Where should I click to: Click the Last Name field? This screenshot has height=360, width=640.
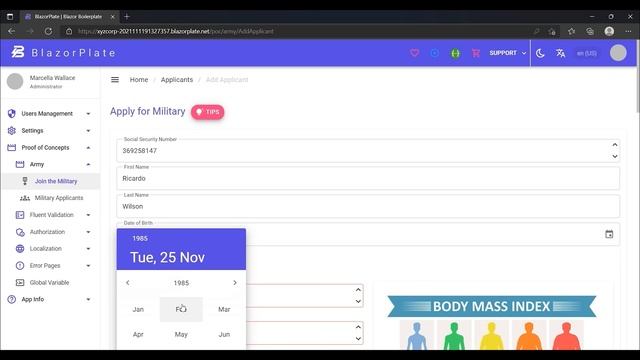pos(368,207)
